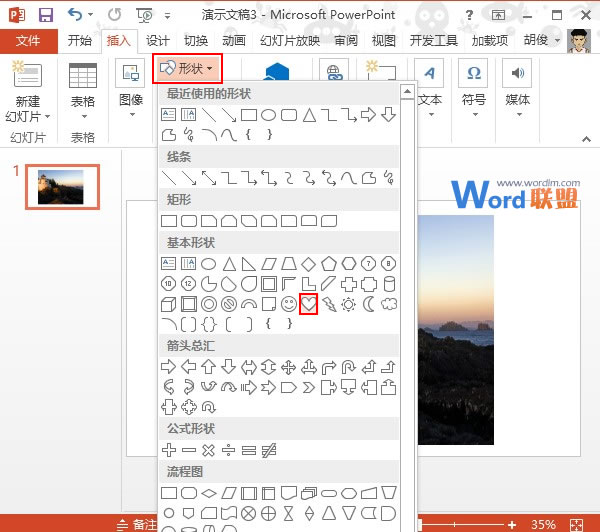Select the plus sign equation shape
The height and width of the screenshot is (532, 600).
pyautogui.click(x=169, y=450)
